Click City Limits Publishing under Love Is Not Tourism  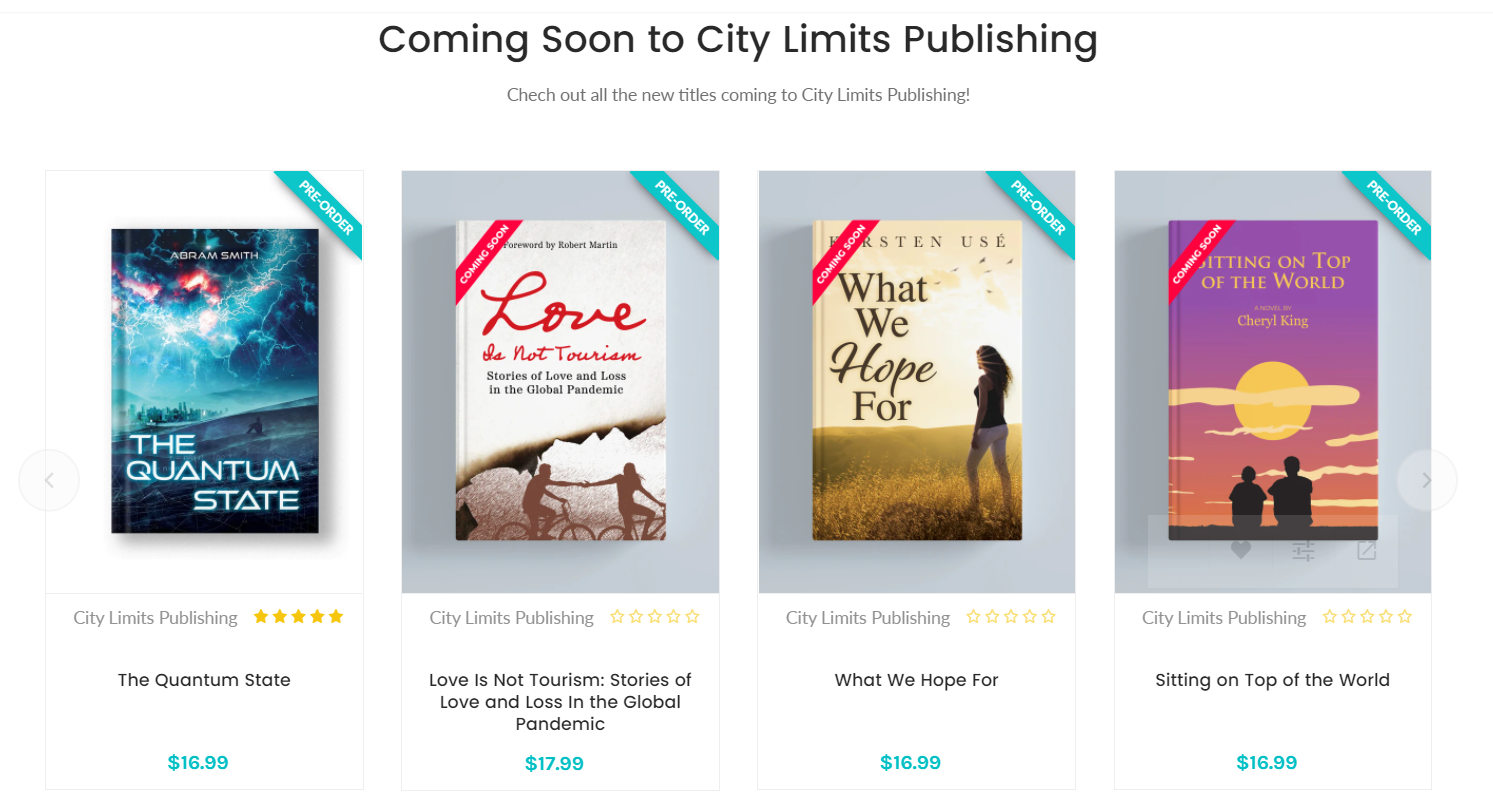512,618
